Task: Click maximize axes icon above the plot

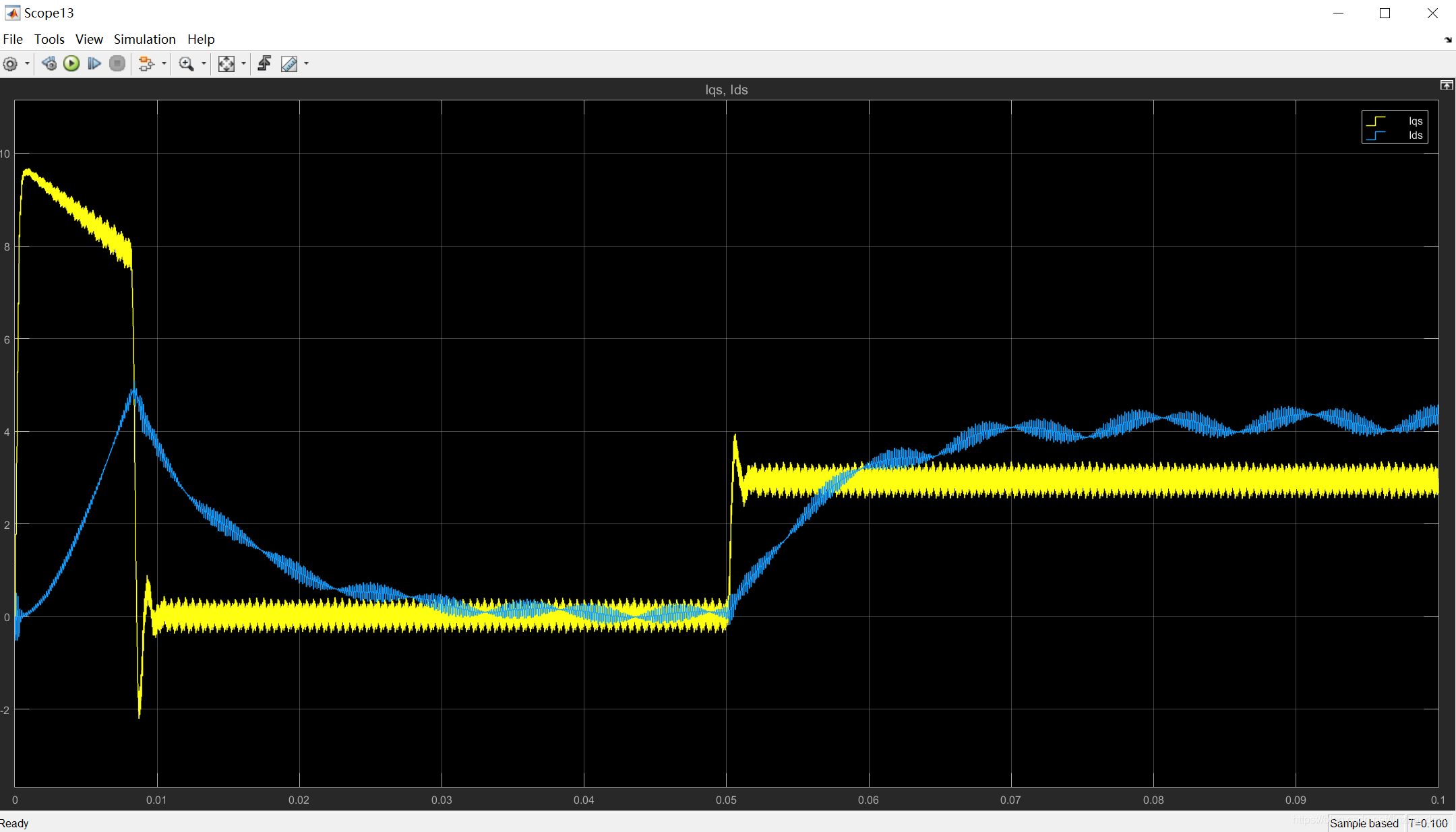Action: click(x=1447, y=85)
